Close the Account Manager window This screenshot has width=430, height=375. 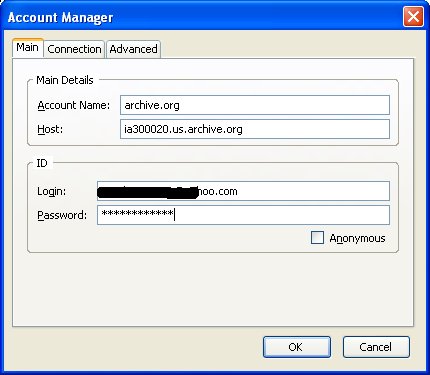413,16
